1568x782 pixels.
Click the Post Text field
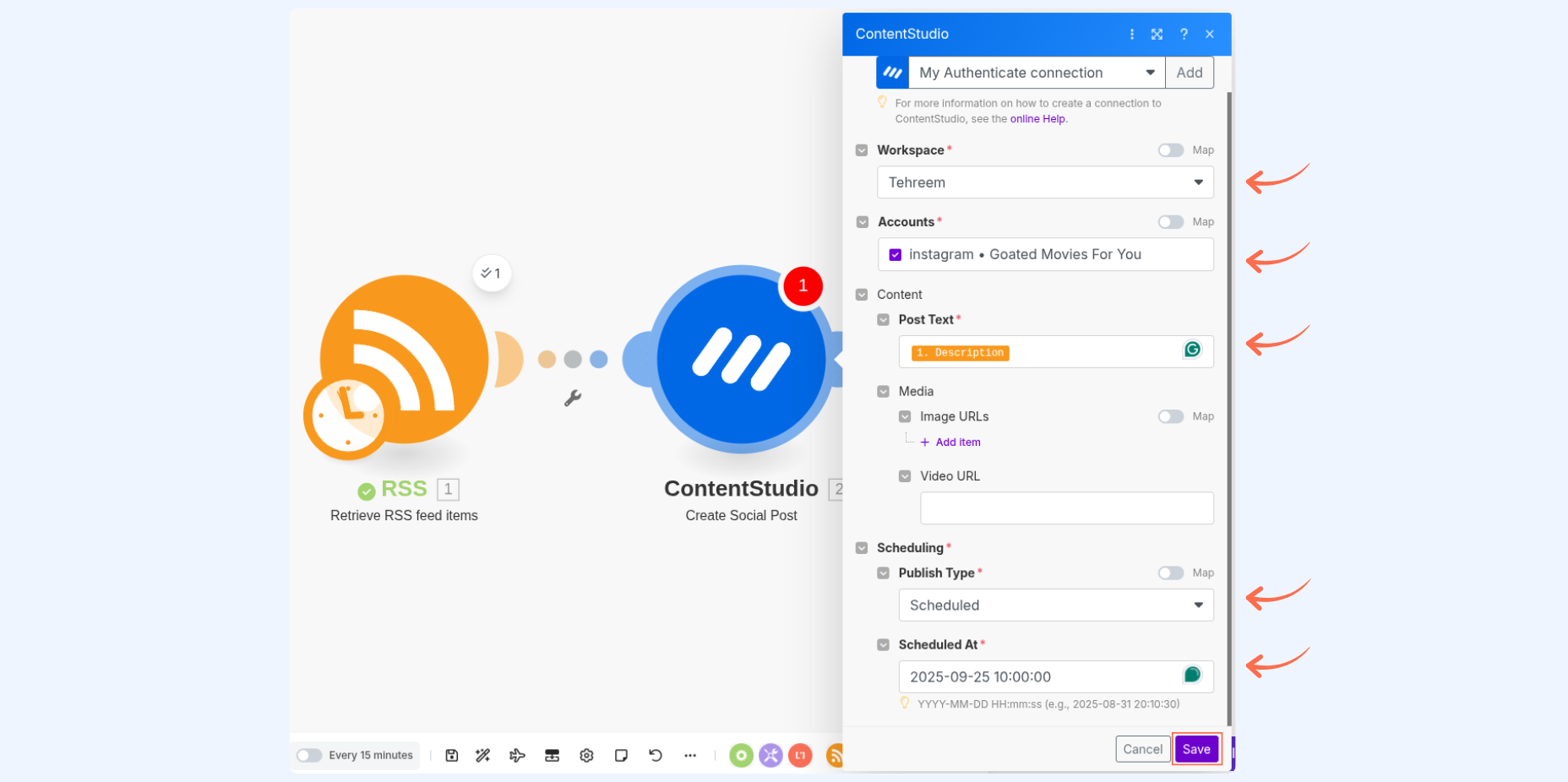[x=1056, y=352]
